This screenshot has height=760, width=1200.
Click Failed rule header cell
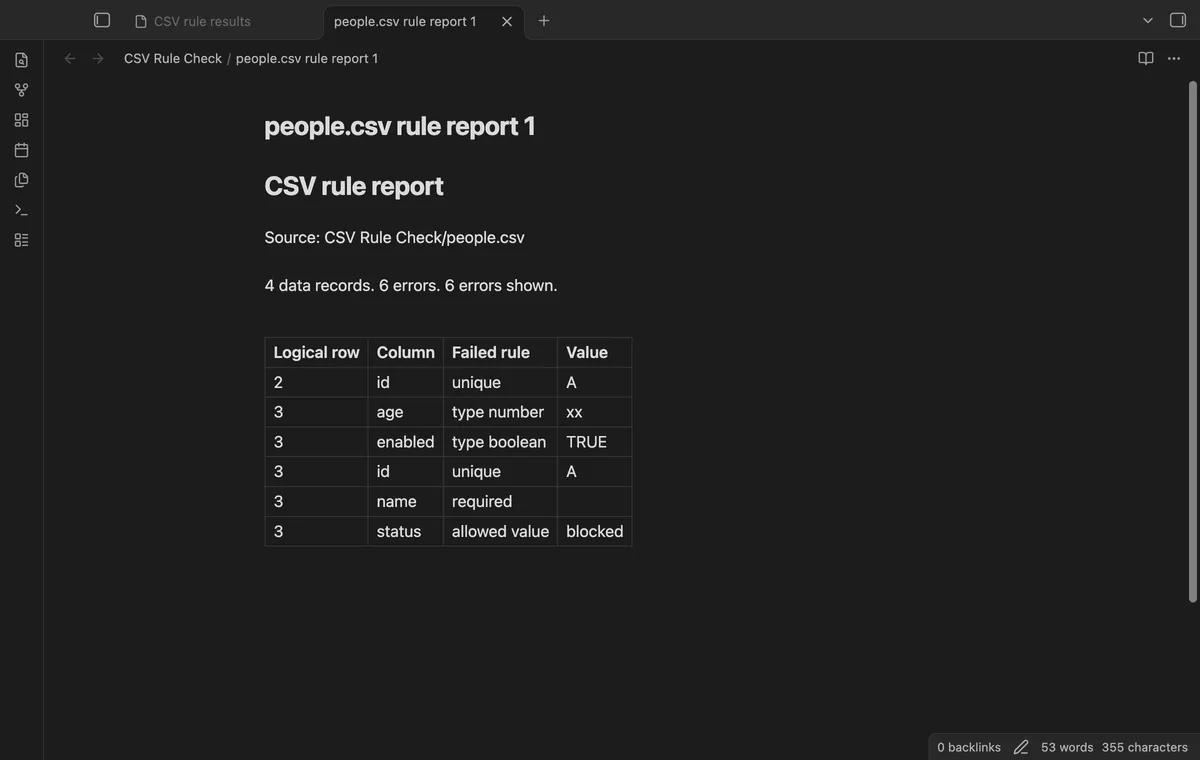500,352
